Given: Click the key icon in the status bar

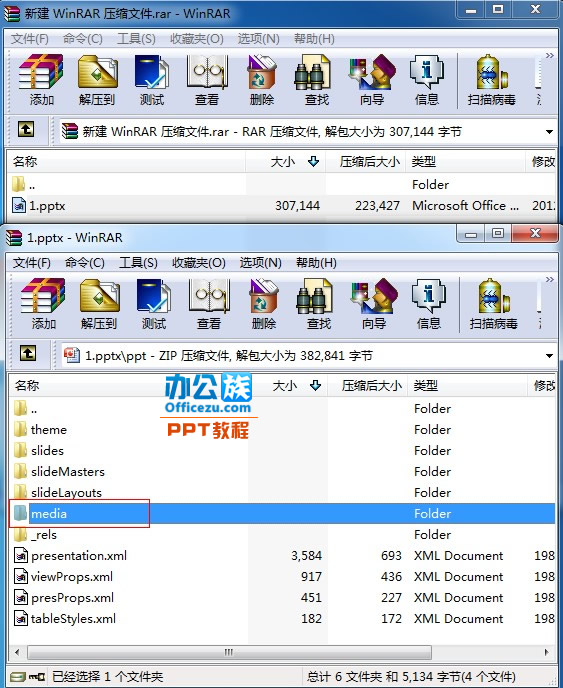Looking at the screenshot, I should pos(37,677).
